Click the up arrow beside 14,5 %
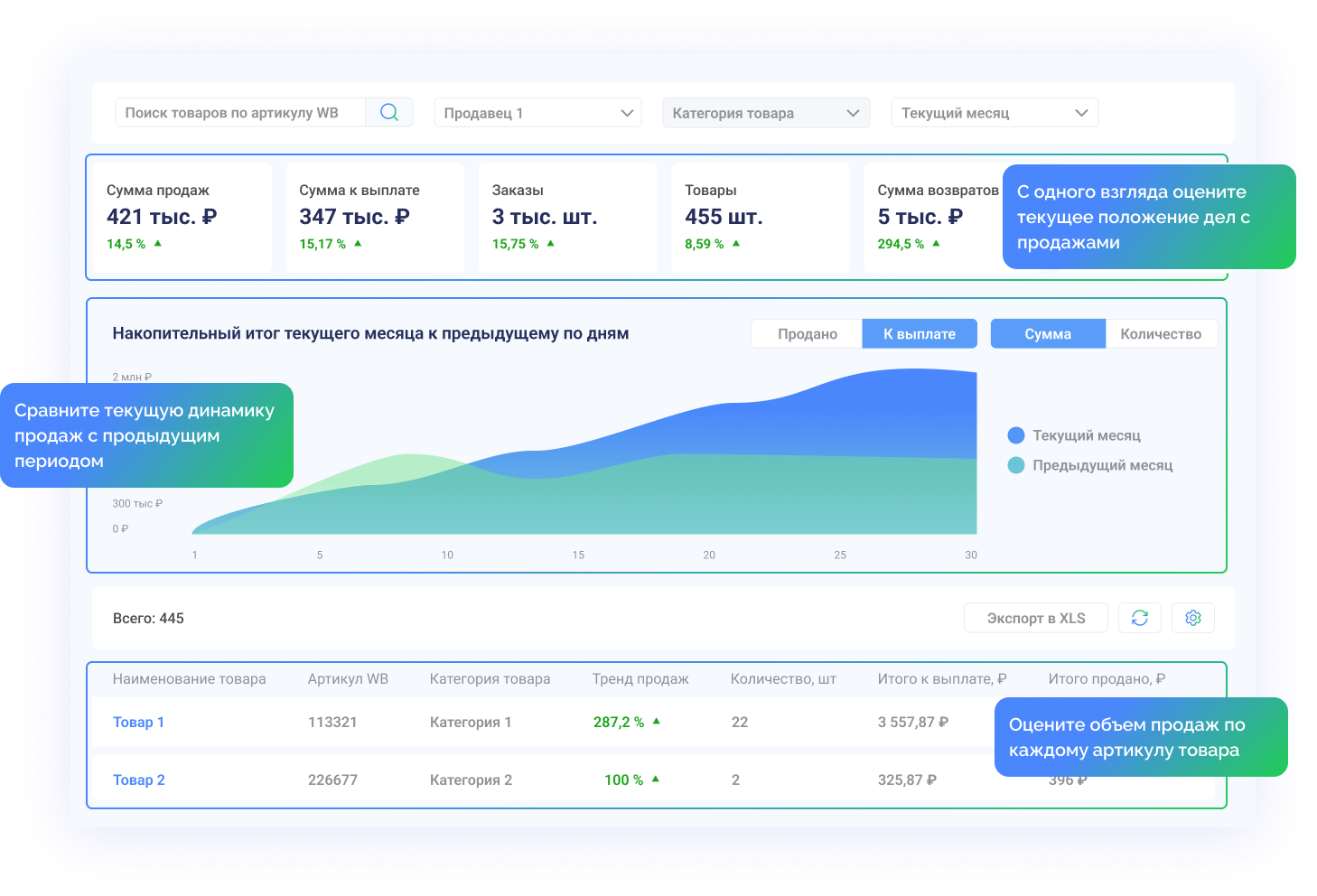This screenshot has width=1317, height=896. [x=158, y=243]
